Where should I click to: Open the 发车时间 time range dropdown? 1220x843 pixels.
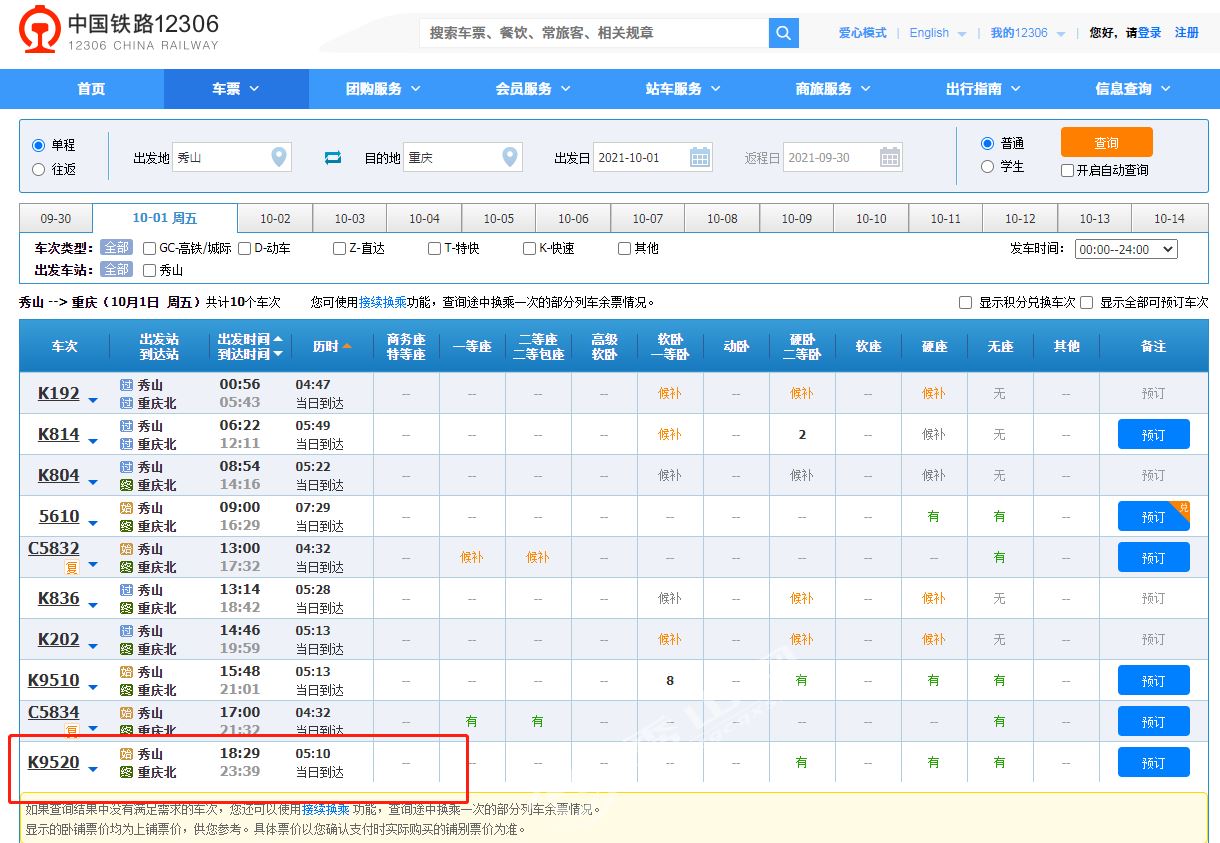1126,249
